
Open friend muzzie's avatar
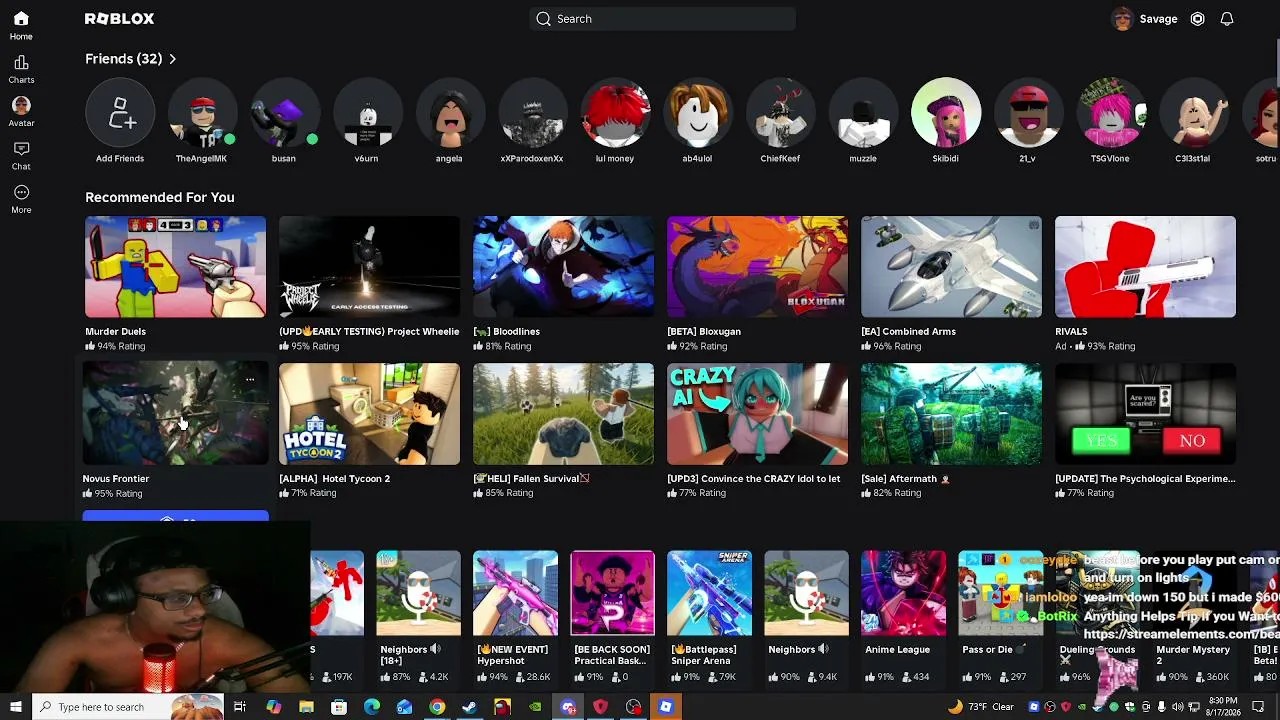863,112
